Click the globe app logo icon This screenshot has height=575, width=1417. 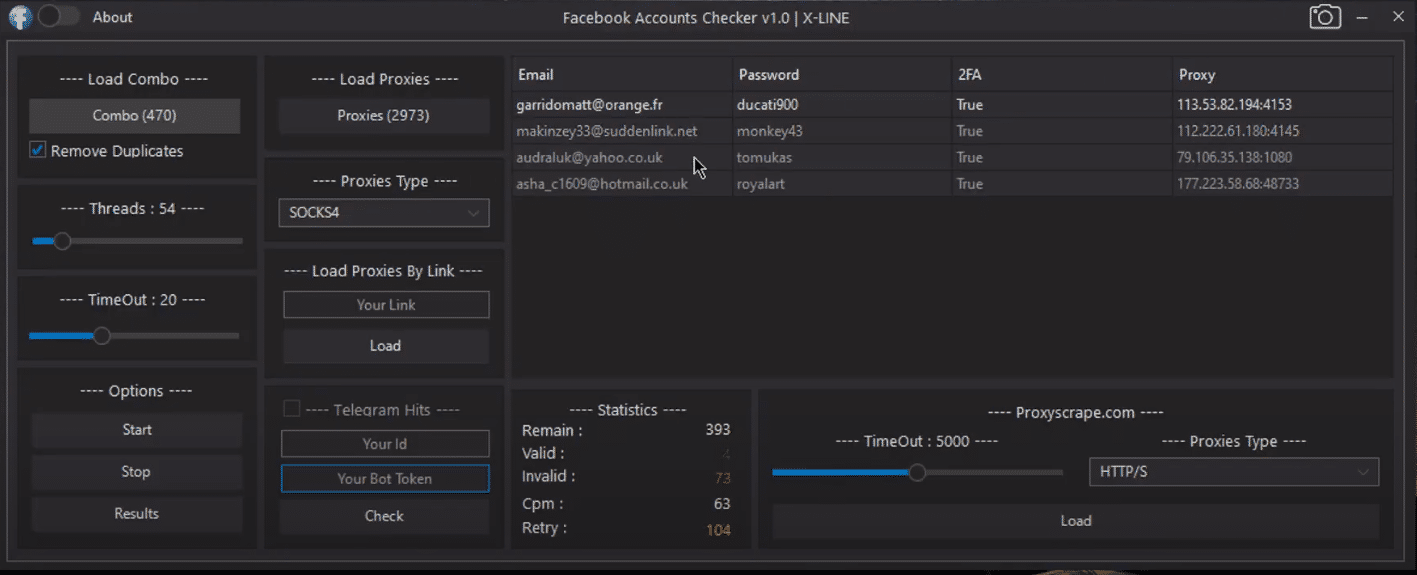tap(19, 17)
